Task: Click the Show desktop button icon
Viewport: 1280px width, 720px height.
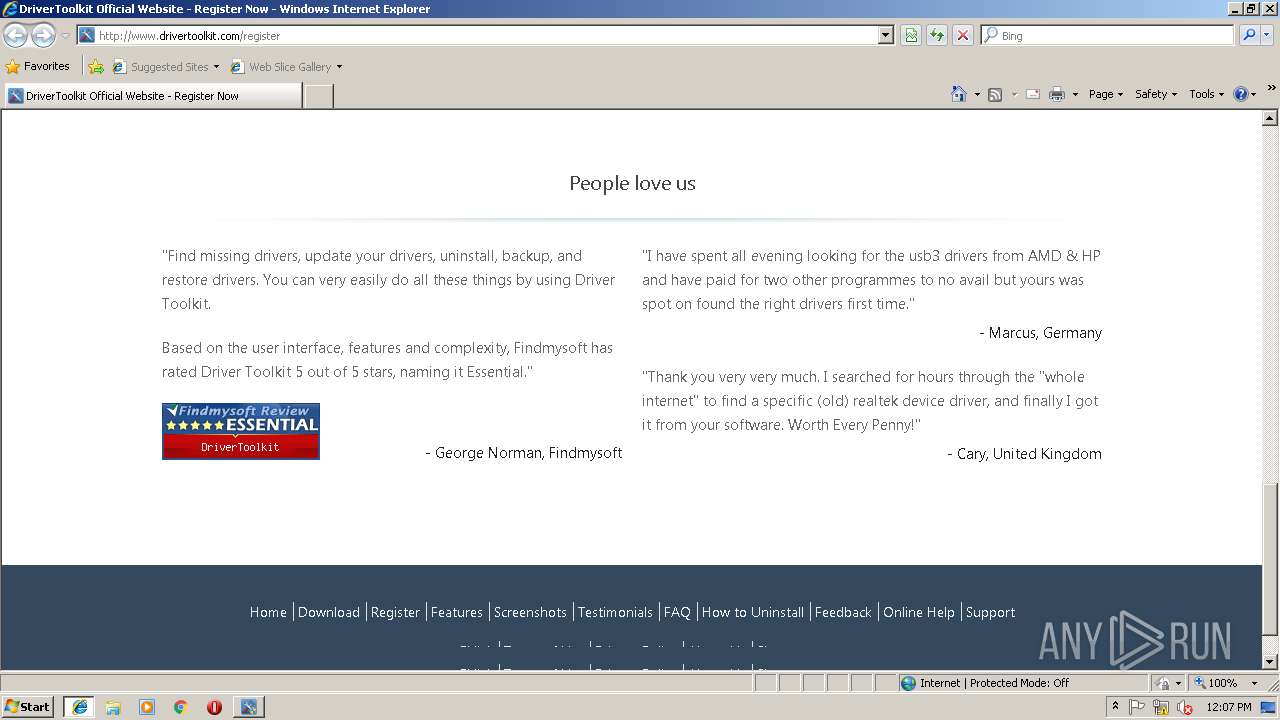Action: [x=1268, y=707]
